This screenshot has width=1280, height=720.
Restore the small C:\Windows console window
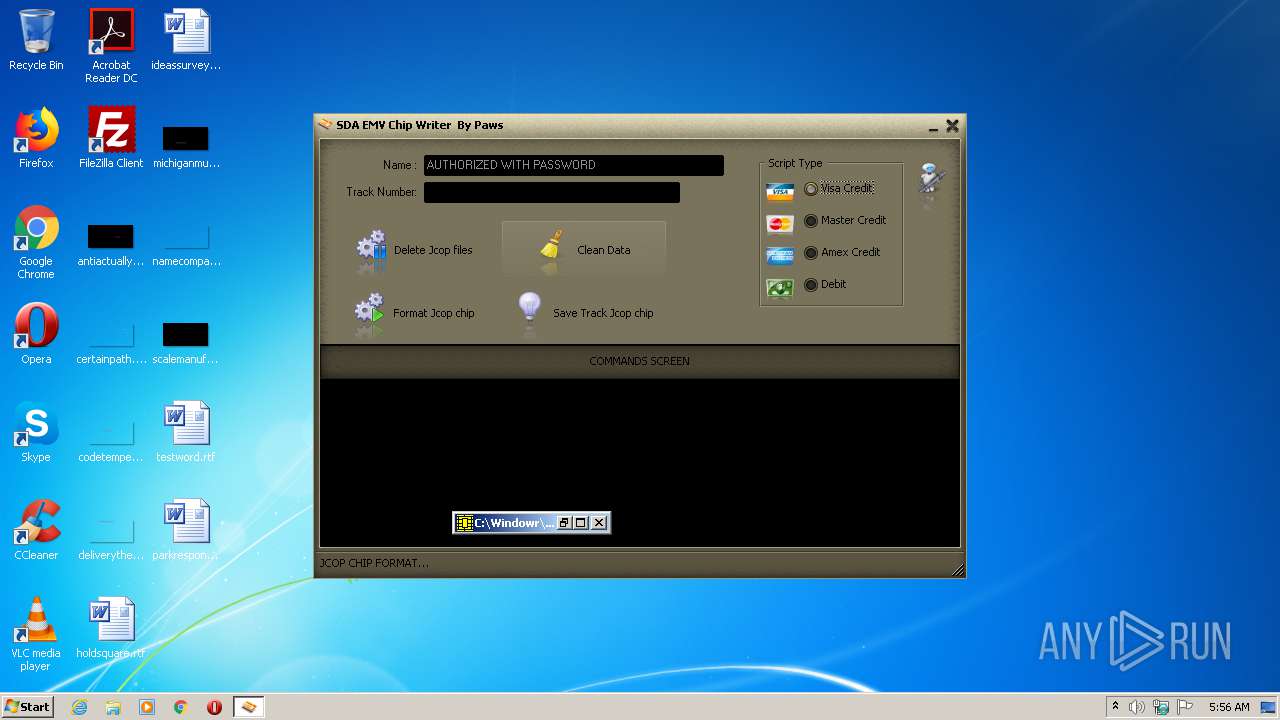tap(564, 523)
